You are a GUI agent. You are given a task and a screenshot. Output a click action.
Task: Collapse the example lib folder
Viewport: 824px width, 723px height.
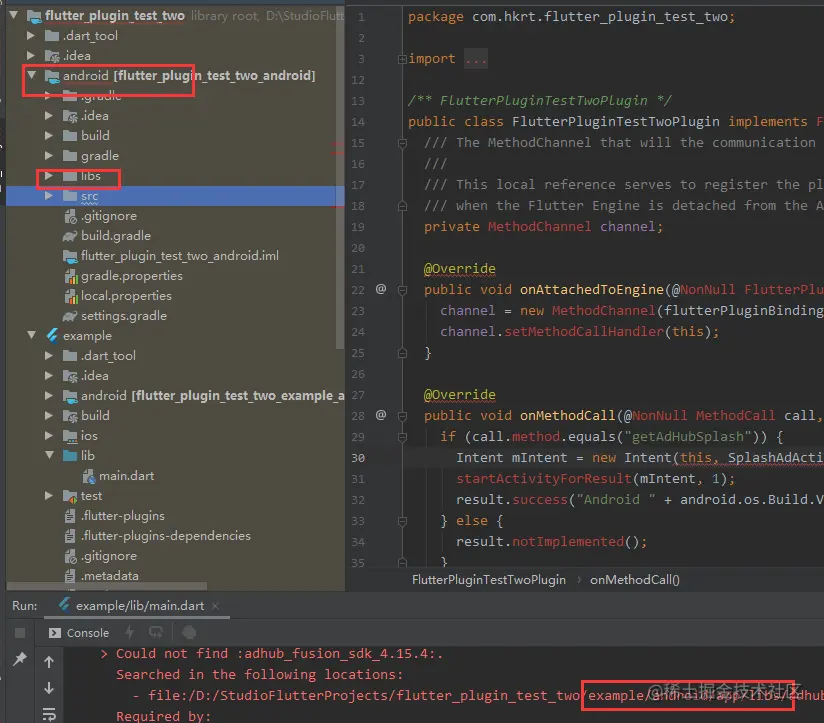49,455
